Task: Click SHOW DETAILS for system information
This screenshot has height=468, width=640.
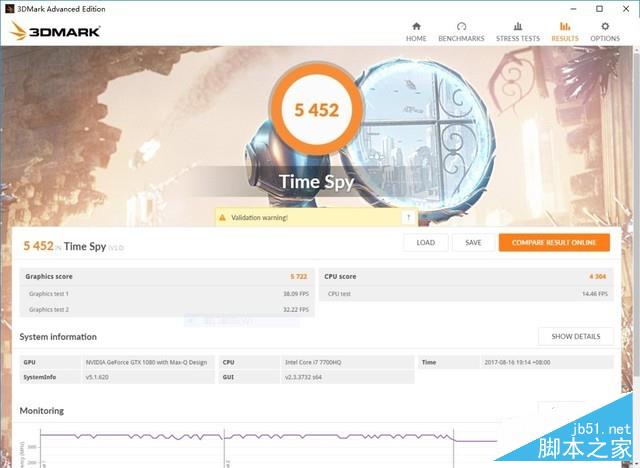Action: pos(576,337)
